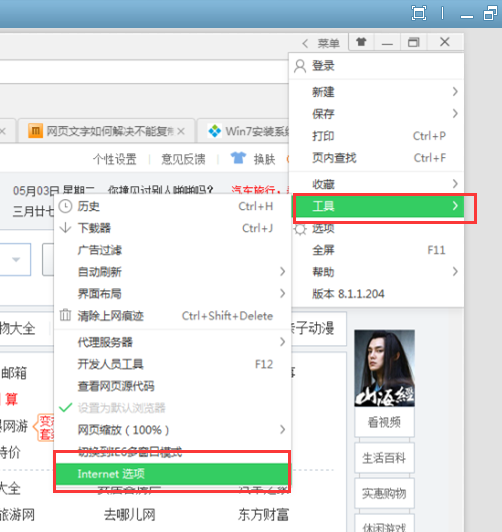
Task: Click the user login avatar icon
Action: coord(300,66)
